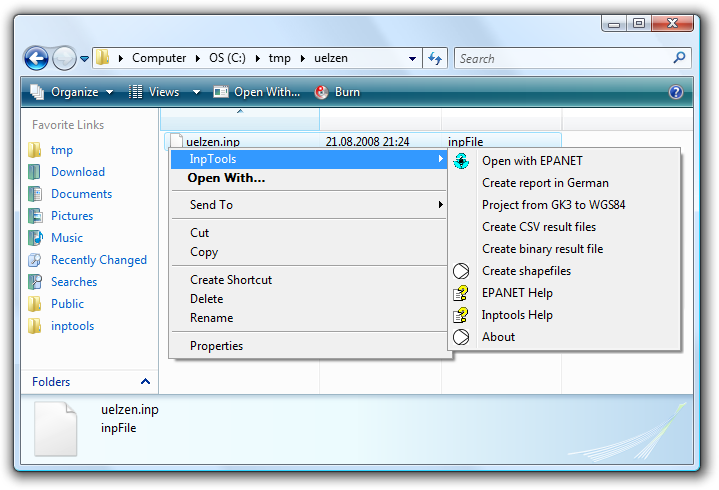Select Create binary result file
719x490 pixels.
coord(564,249)
